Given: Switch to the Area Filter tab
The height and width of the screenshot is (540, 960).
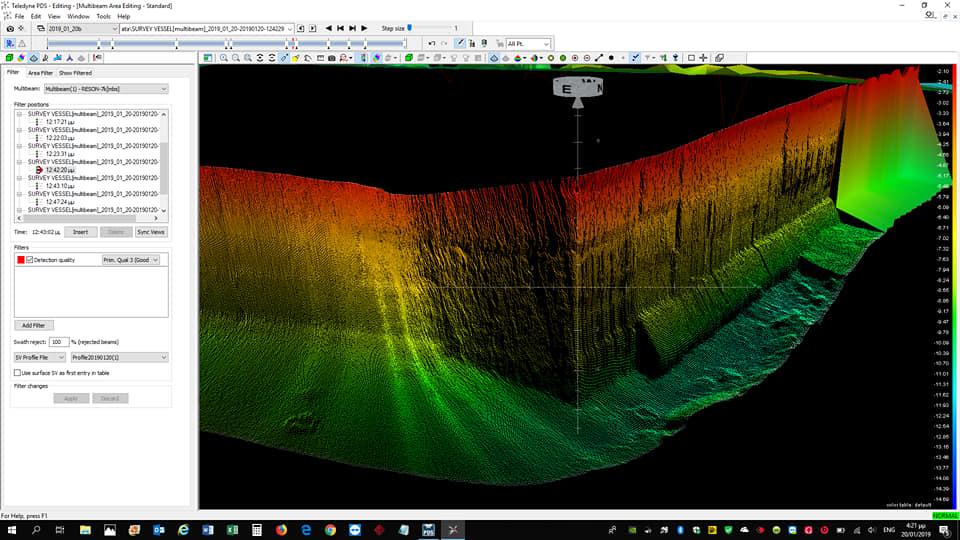Looking at the screenshot, I should (40, 73).
